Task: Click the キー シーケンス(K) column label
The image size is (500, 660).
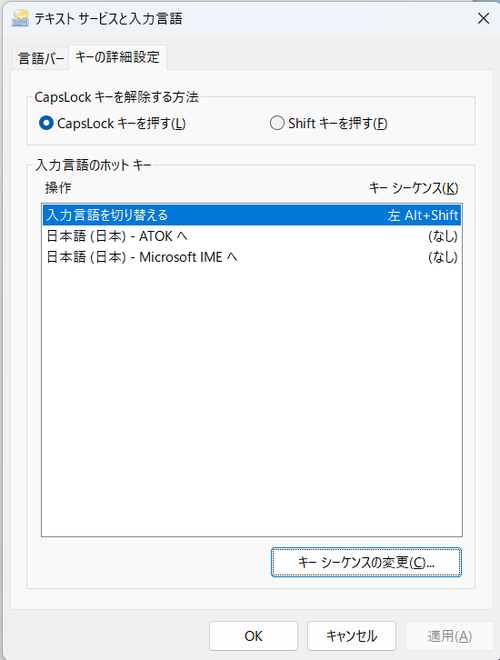Action: pyautogui.click(x=414, y=188)
